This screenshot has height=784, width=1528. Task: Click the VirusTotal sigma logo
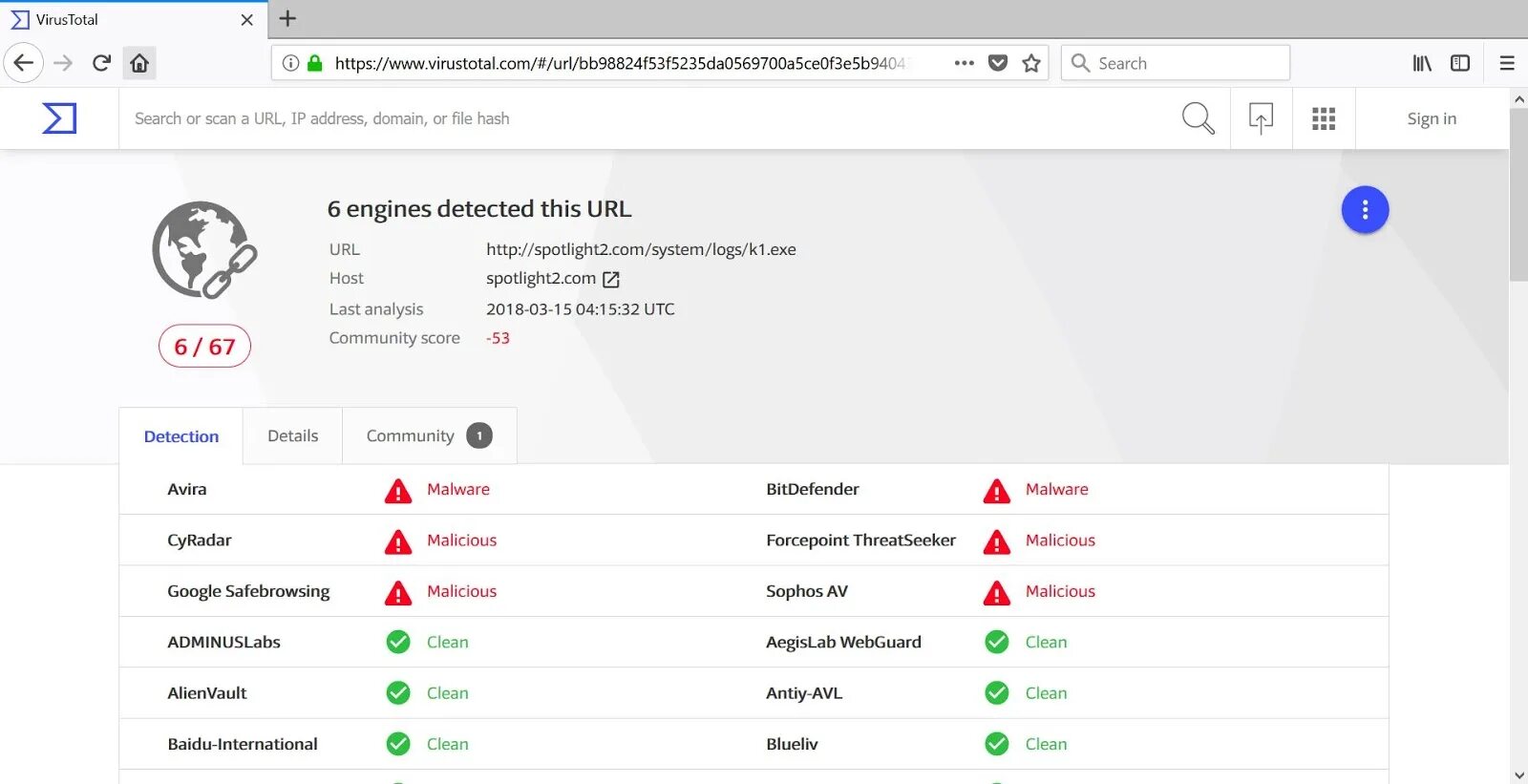(x=59, y=118)
